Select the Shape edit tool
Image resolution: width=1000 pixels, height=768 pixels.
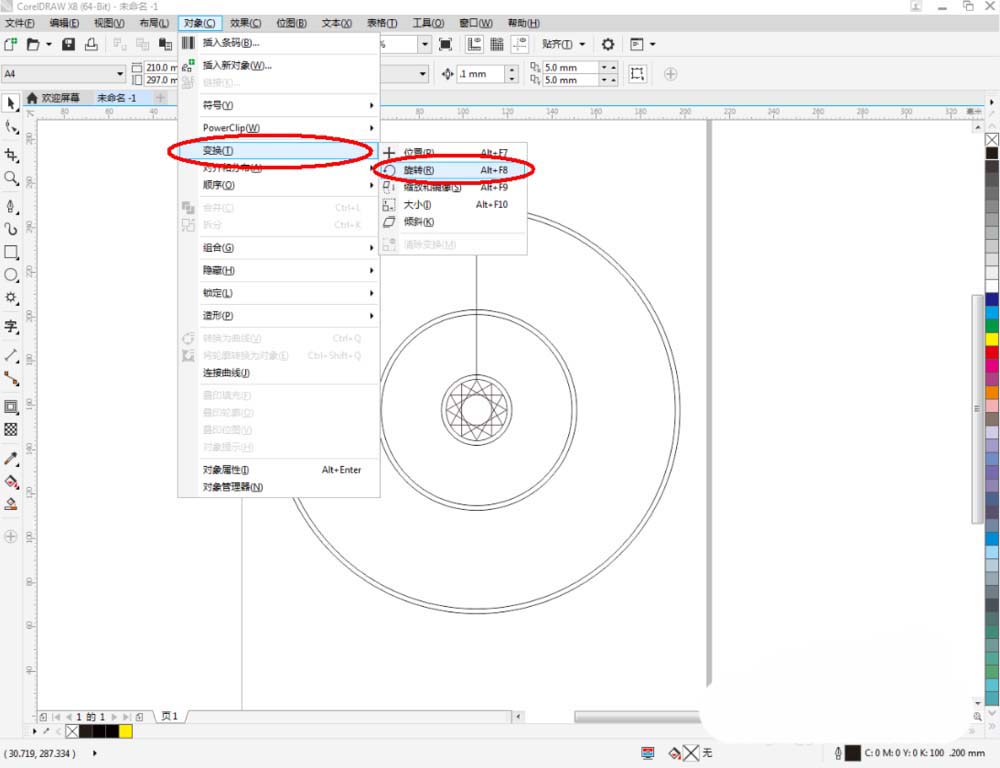pyautogui.click(x=11, y=128)
